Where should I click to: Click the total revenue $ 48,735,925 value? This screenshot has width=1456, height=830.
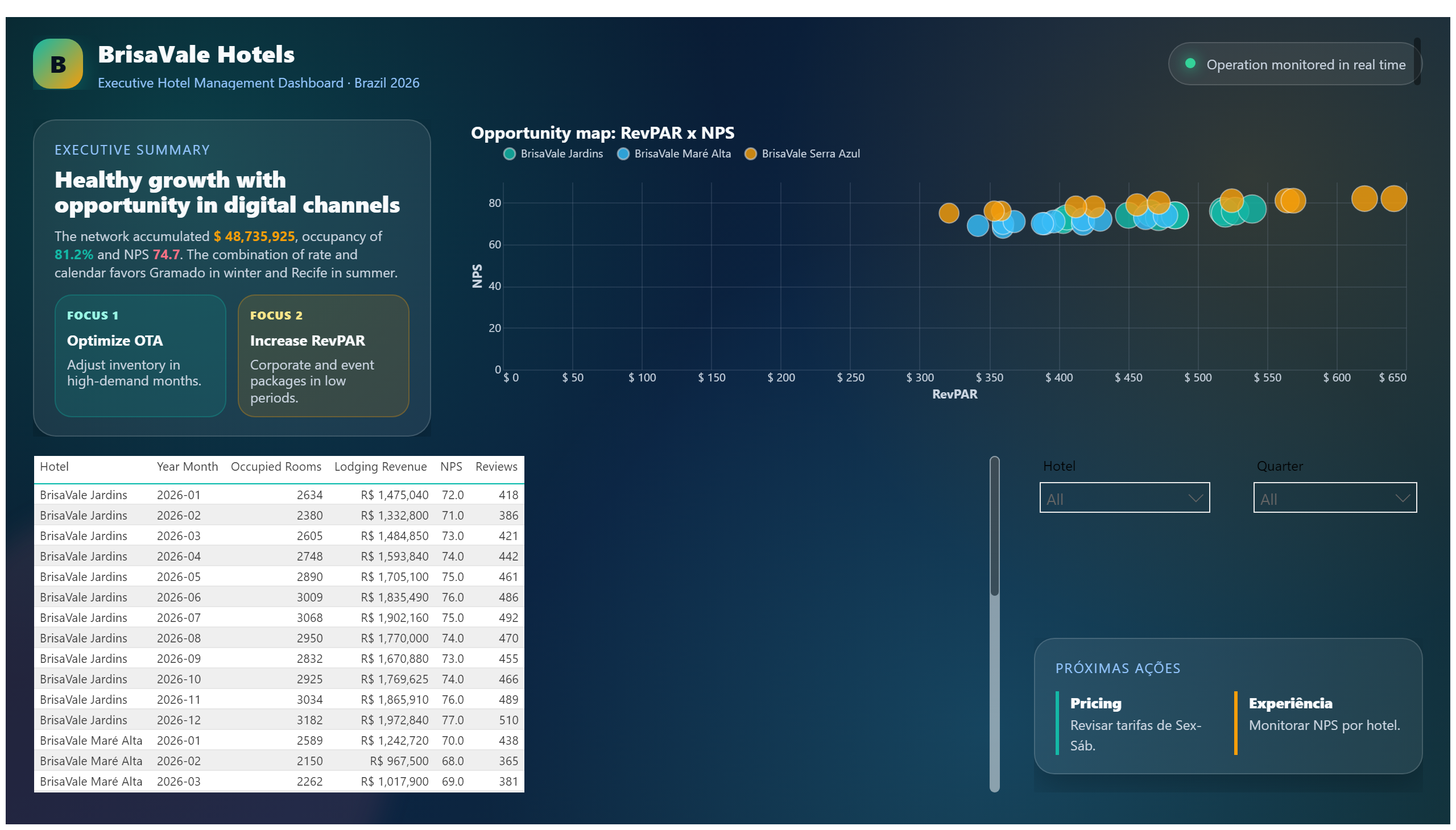click(x=254, y=236)
